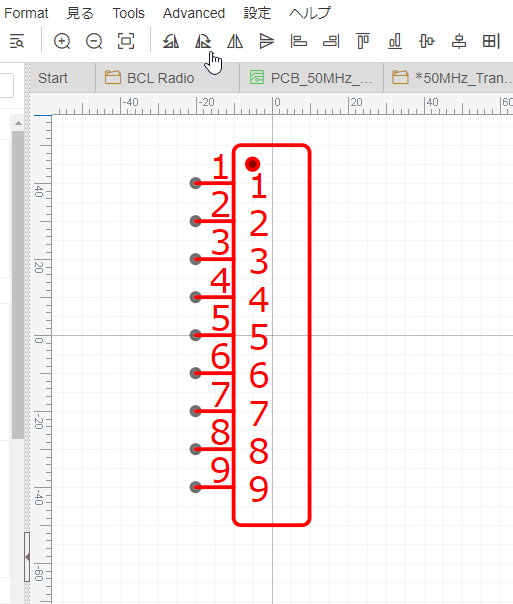Image resolution: width=513 pixels, height=604 pixels.
Task: Click the align bottom icon
Action: pyautogui.click(x=395, y=41)
